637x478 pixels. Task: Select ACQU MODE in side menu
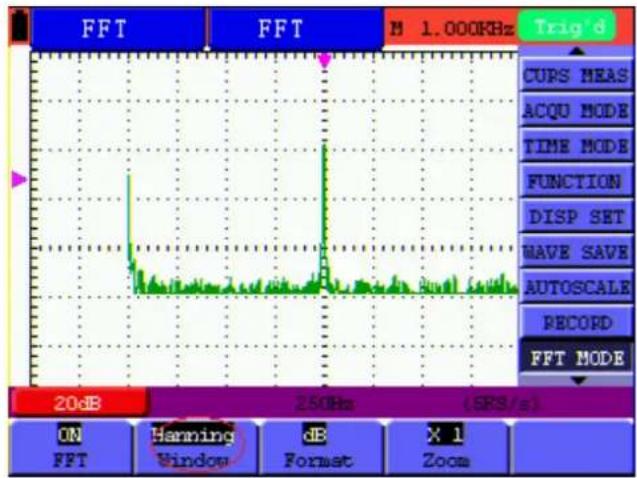click(576, 110)
